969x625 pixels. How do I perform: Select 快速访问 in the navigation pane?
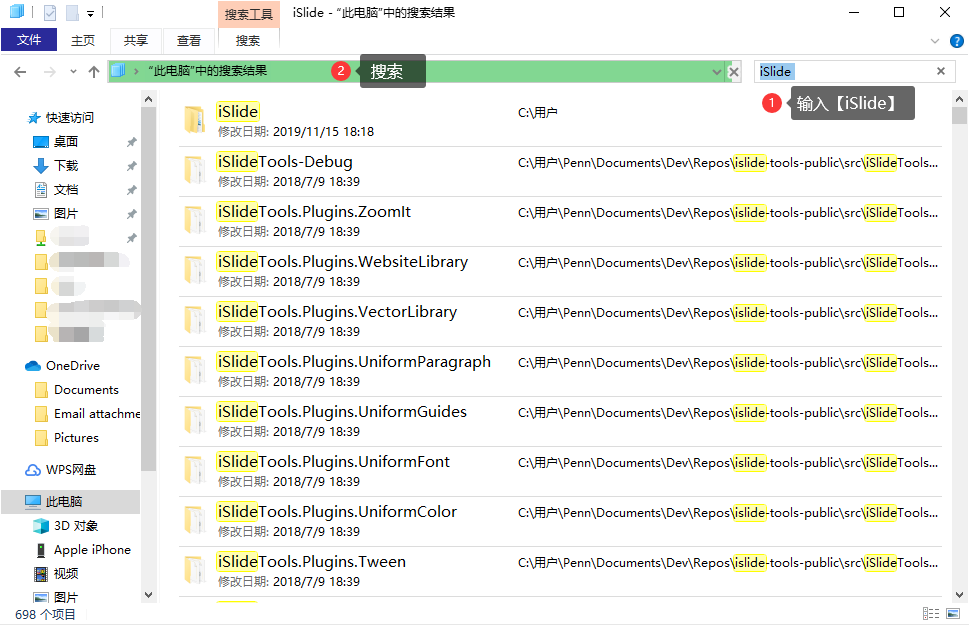coord(69,117)
